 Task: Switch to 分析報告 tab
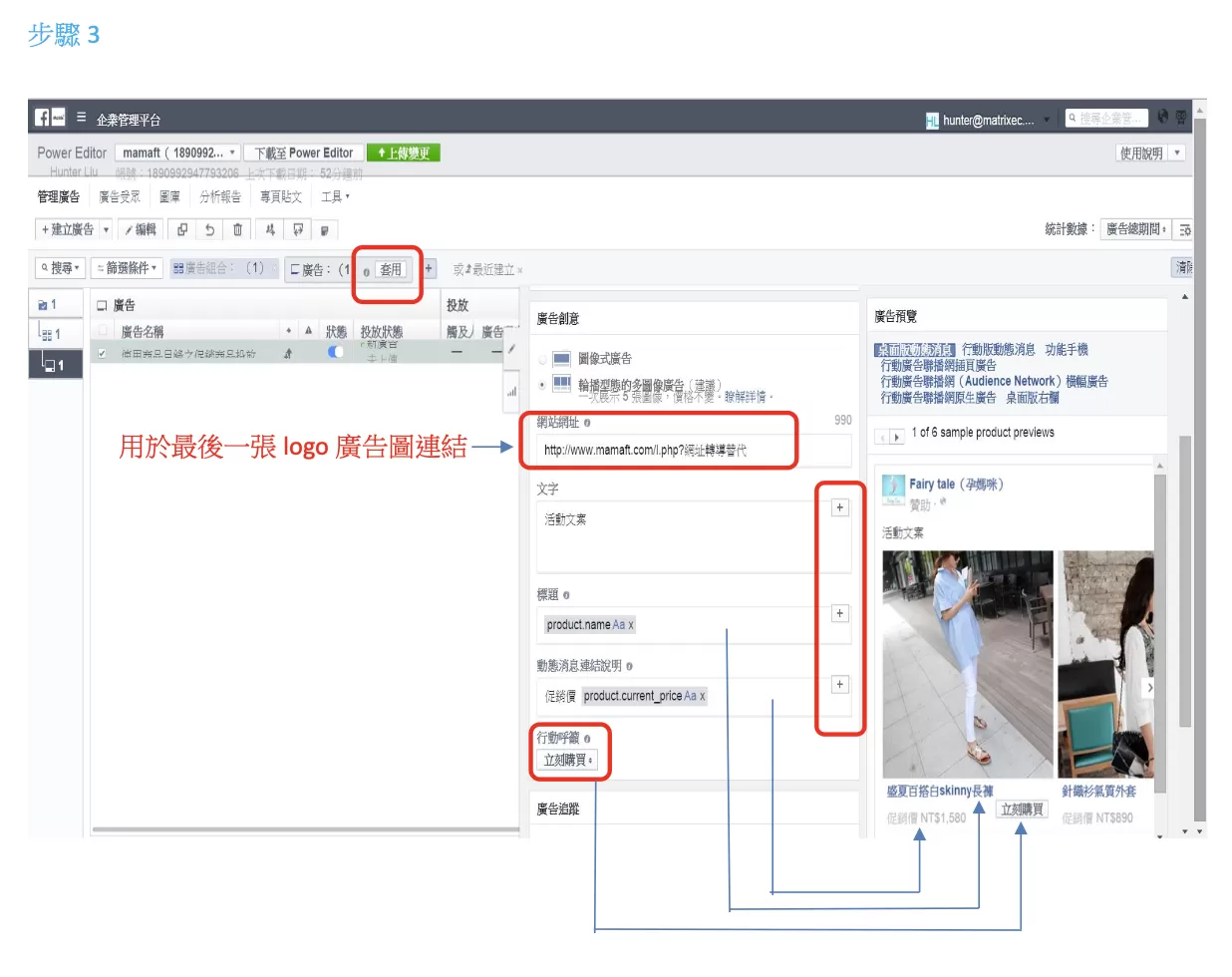pos(220,196)
